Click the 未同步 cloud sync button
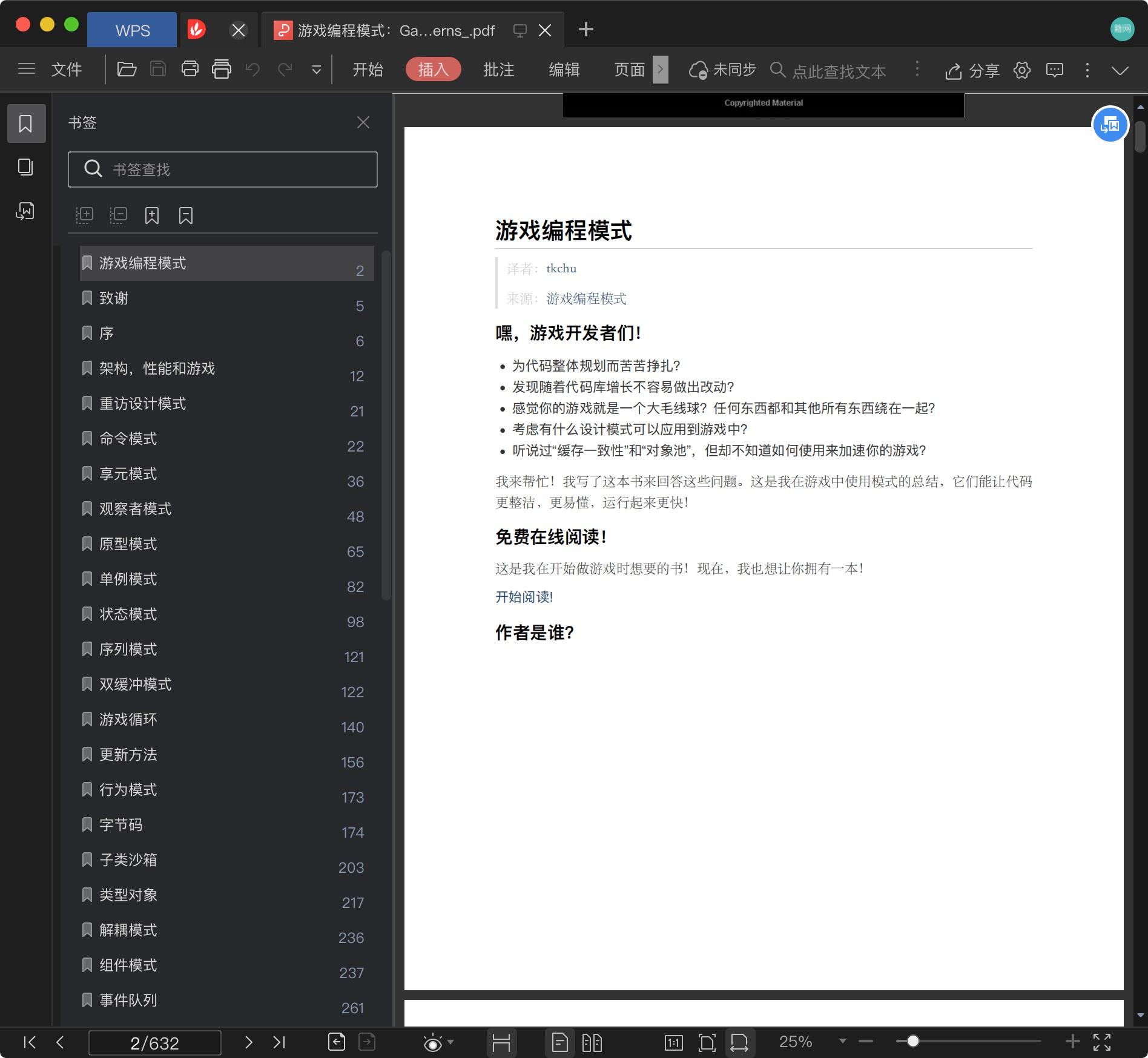The image size is (1148, 1058). click(x=722, y=70)
